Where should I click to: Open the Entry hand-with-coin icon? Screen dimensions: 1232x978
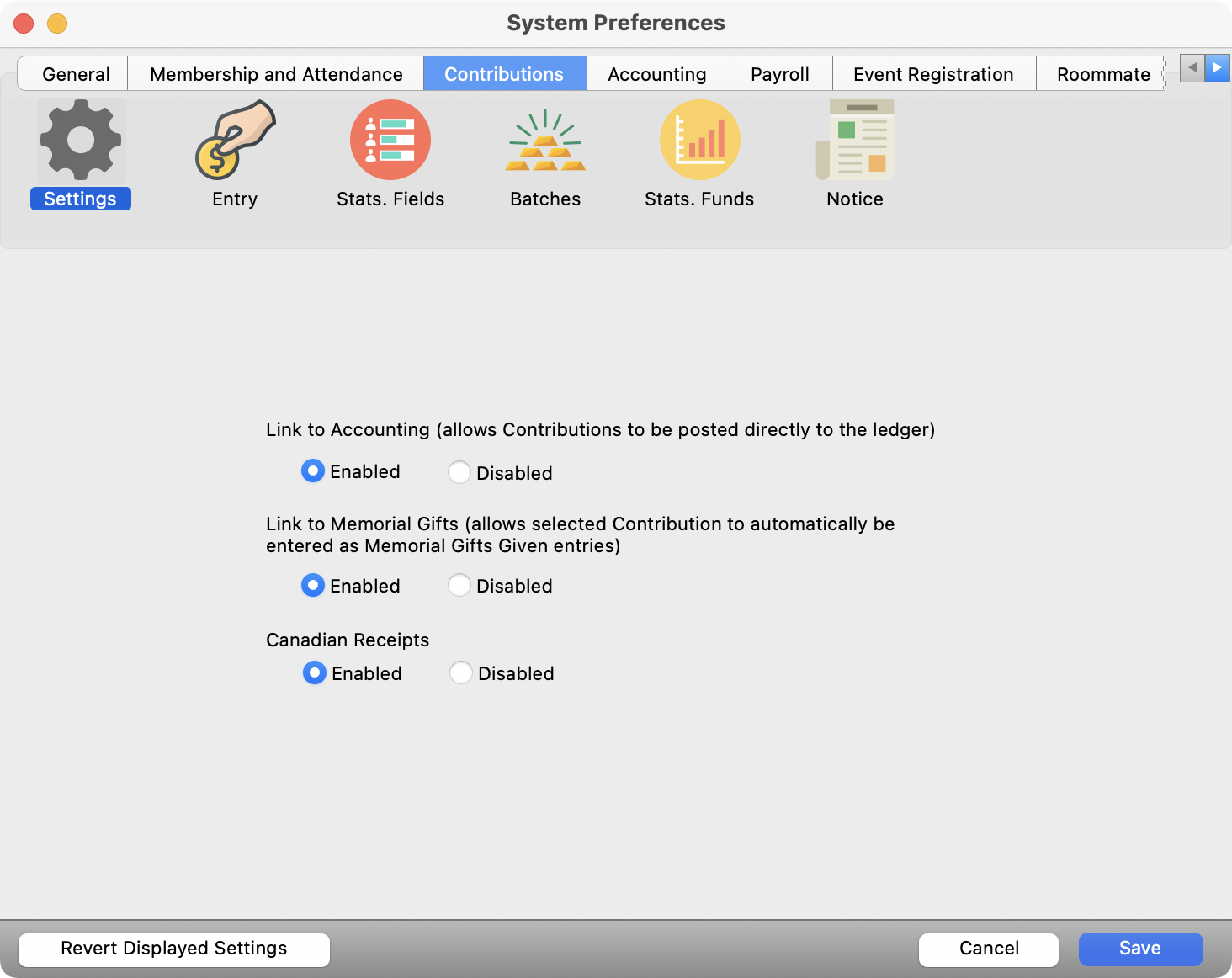coord(235,141)
